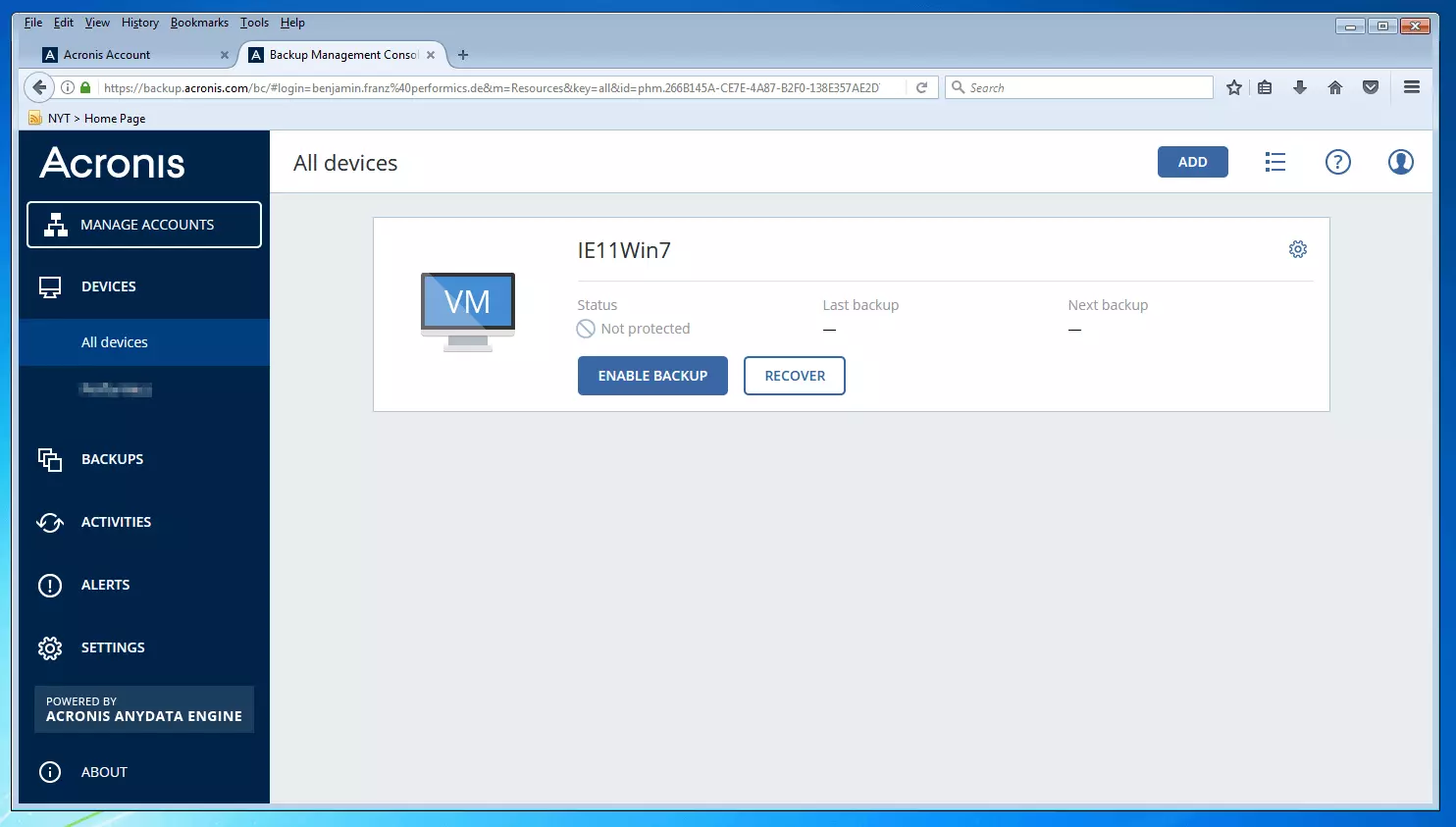This screenshot has width=1456, height=827.
Task: Click the Firefox Search input field
Action: (1079, 87)
